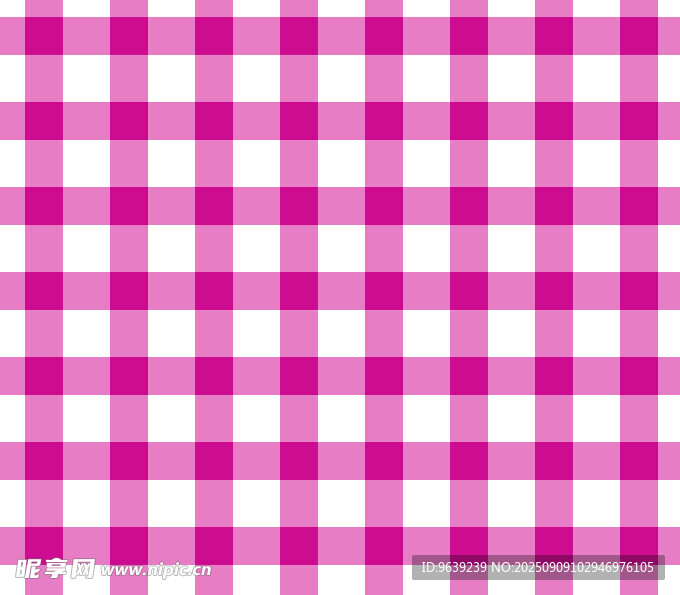The image size is (680, 595).
Task: Pick light pink segment of first horizontal band between first two stripes
Action: [86, 36]
